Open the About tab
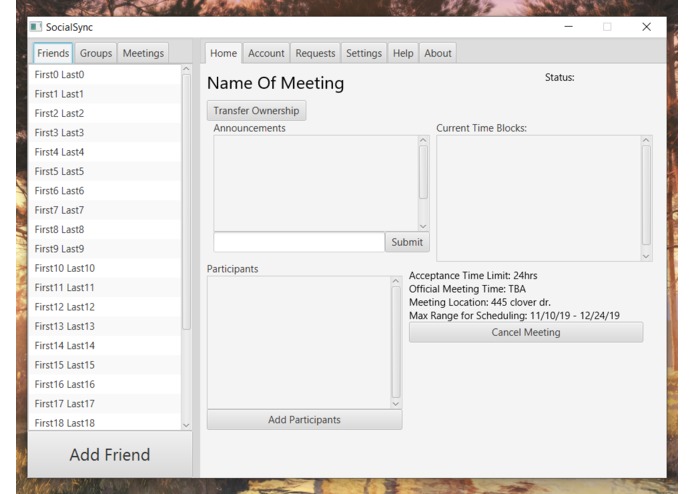 point(438,53)
